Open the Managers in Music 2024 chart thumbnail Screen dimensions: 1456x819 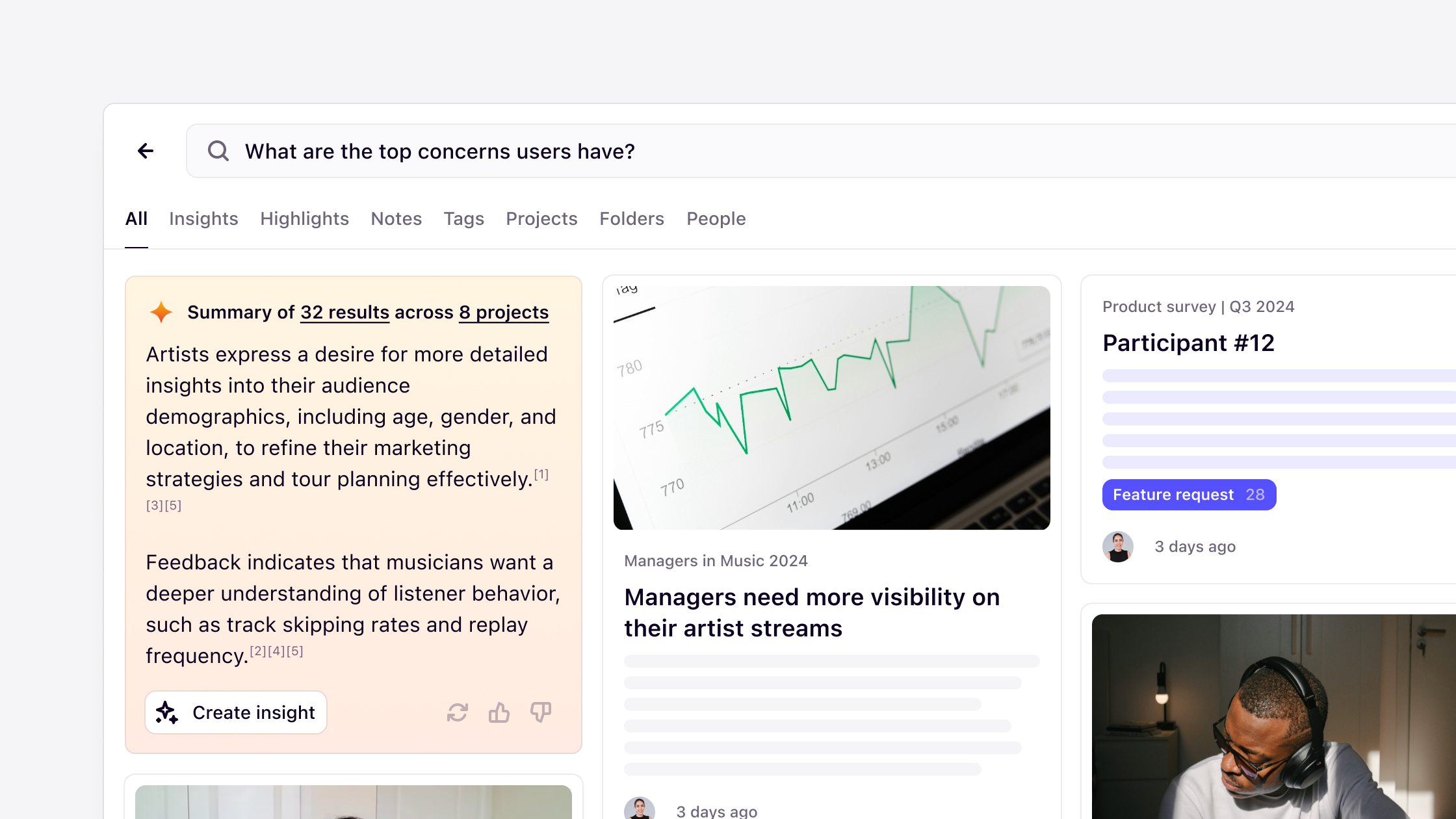click(x=831, y=404)
